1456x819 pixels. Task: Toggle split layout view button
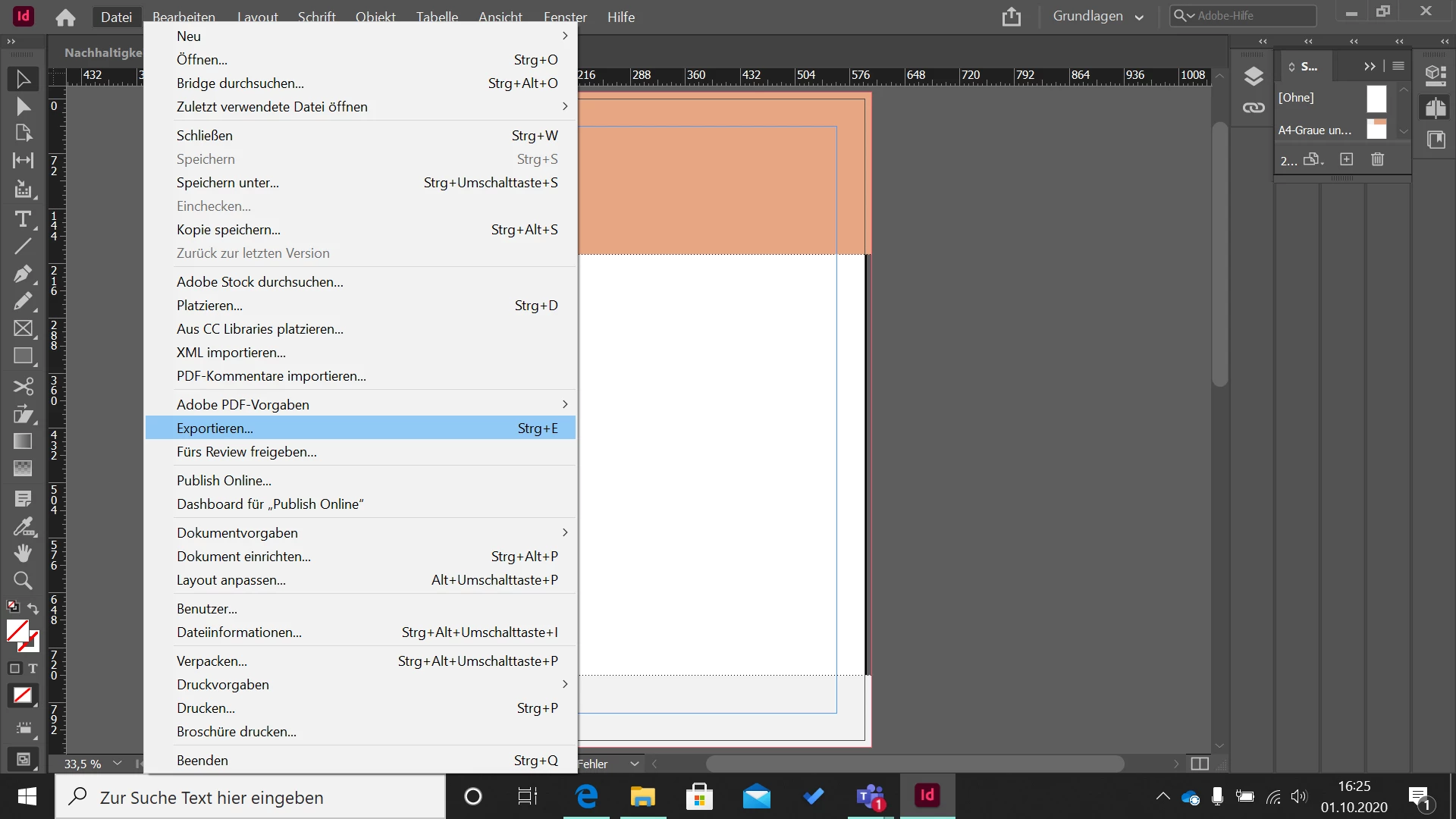(x=1200, y=764)
